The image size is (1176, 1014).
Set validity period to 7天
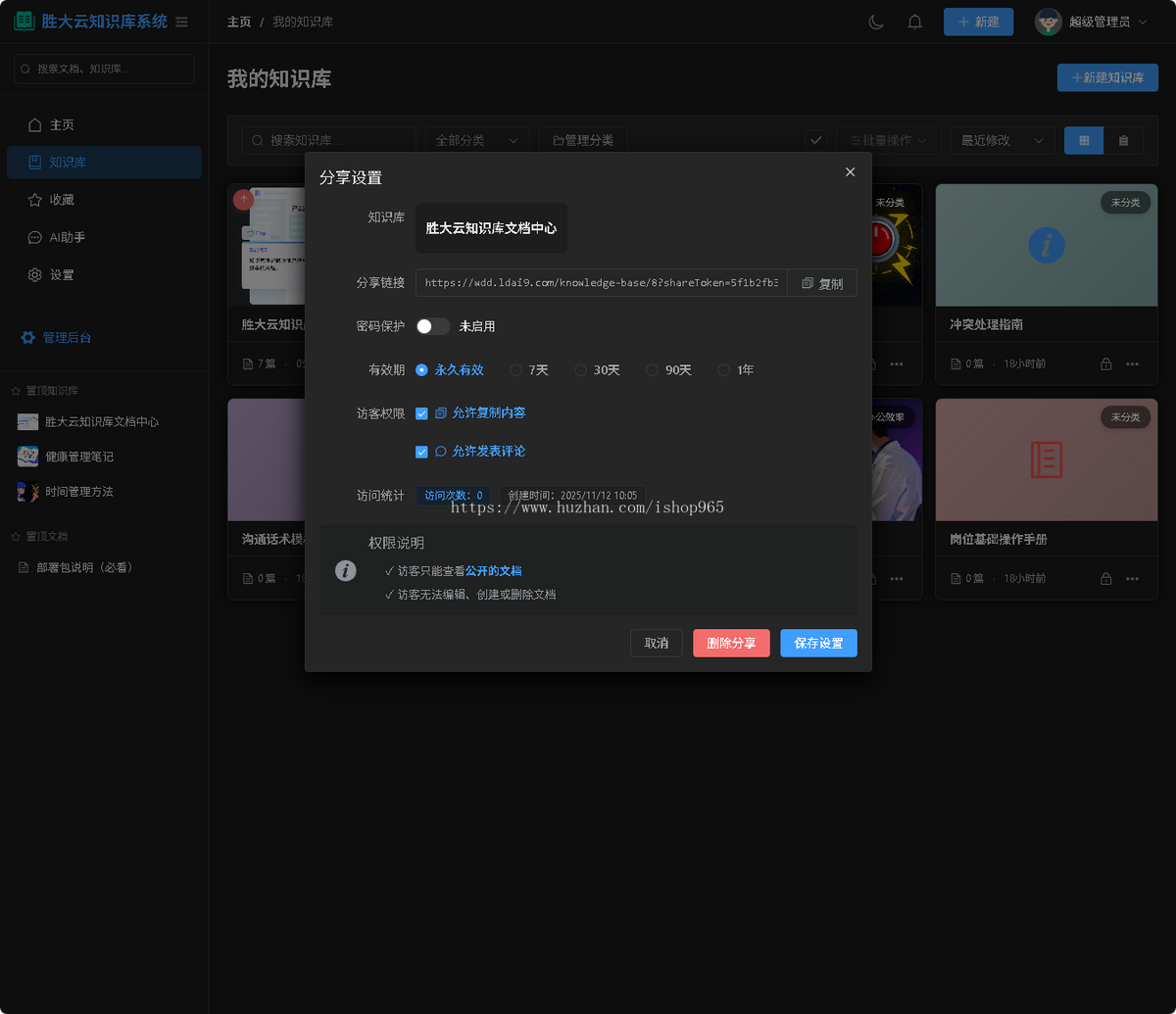[x=529, y=370]
